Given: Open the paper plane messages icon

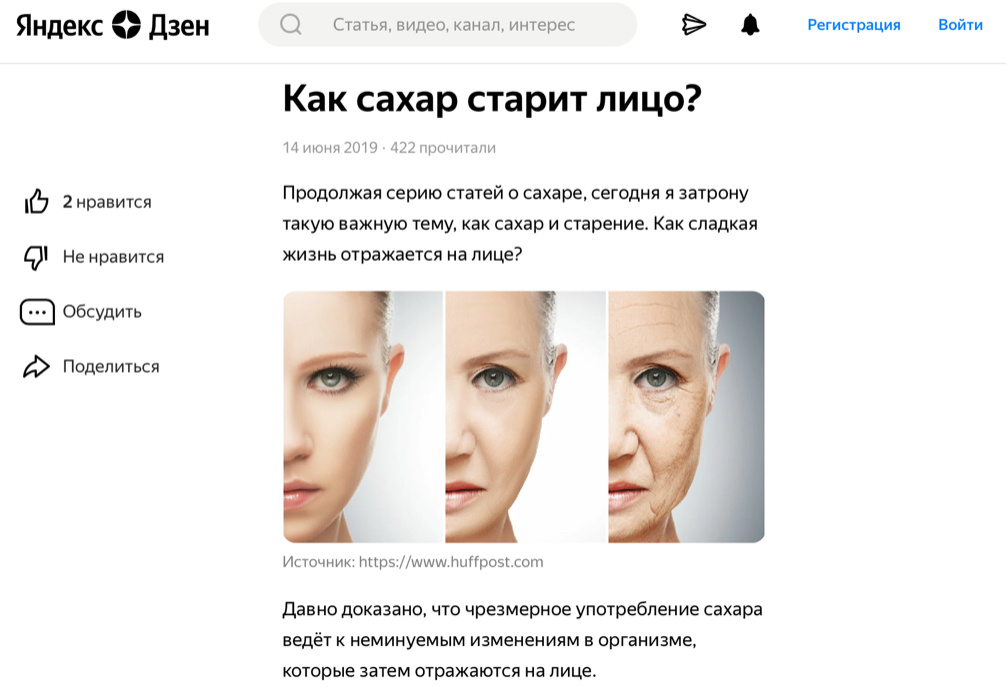Looking at the screenshot, I should point(694,25).
